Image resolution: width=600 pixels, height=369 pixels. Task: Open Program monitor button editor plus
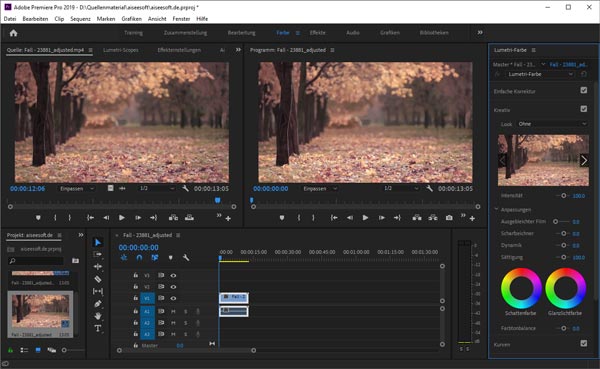coord(473,218)
